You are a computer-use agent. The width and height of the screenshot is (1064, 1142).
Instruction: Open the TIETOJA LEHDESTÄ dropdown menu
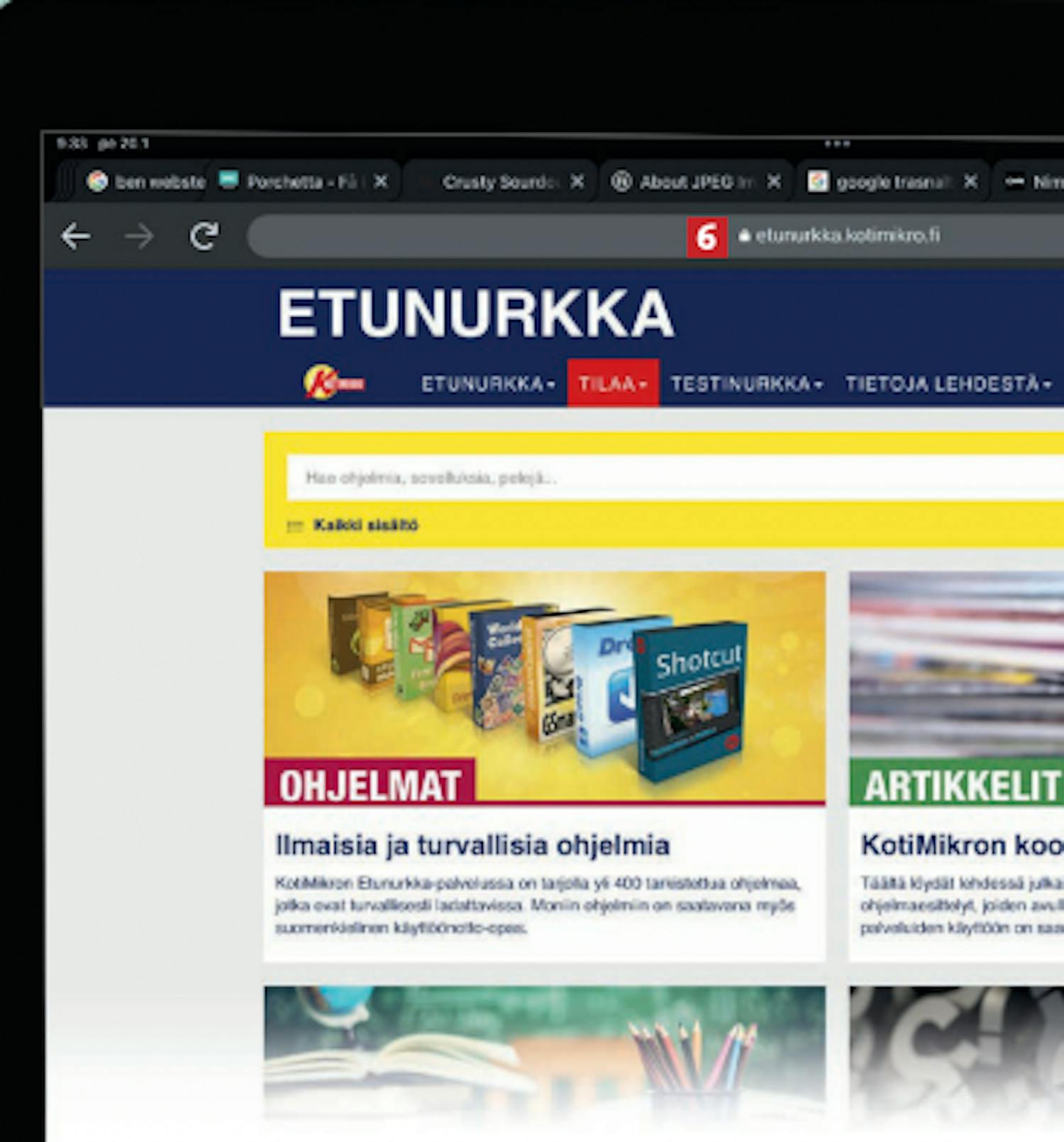948,384
